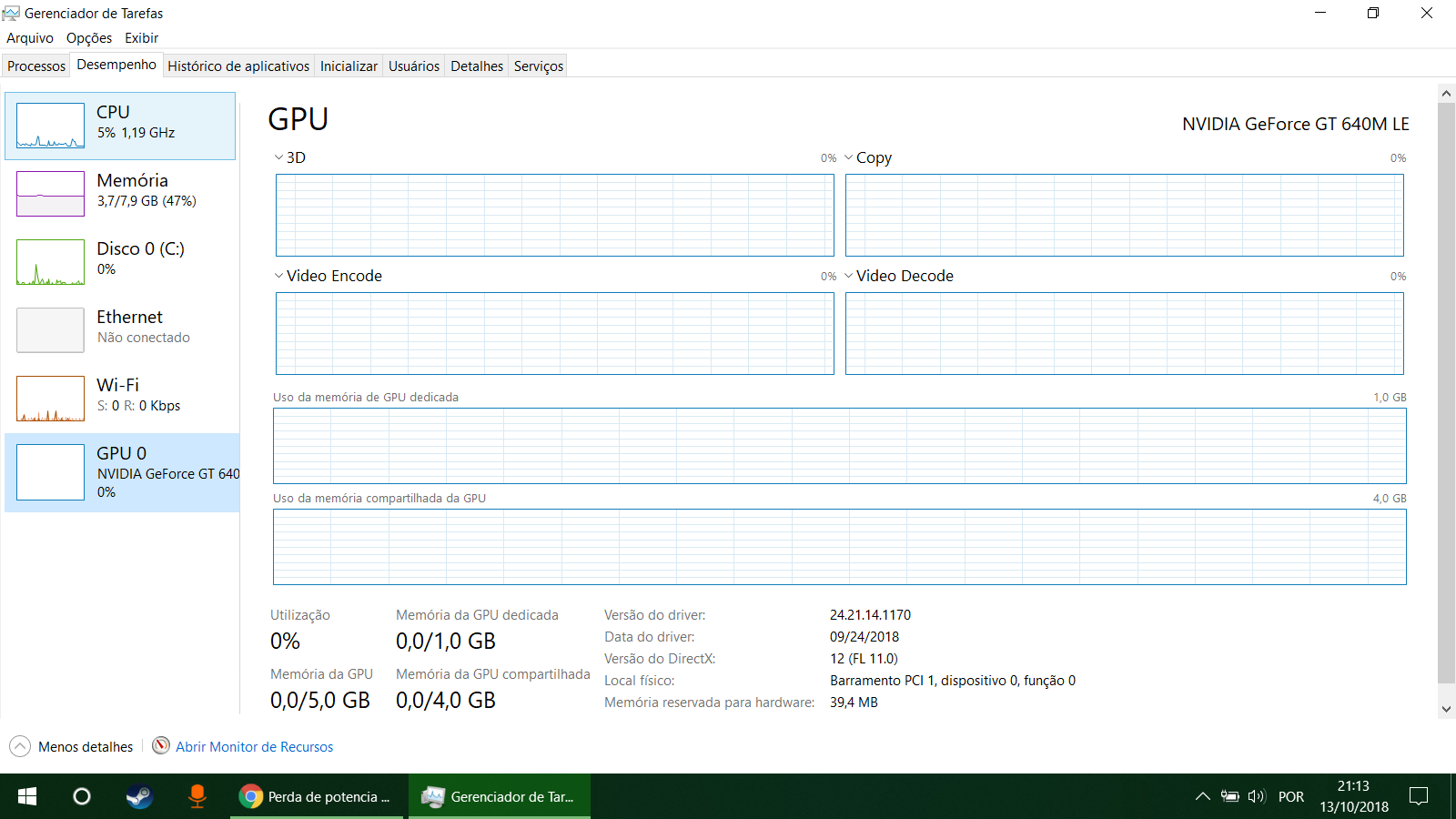Open the Action Center notifications icon
Viewport: 1456px width, 819px height.
[x=1419, y=796]
